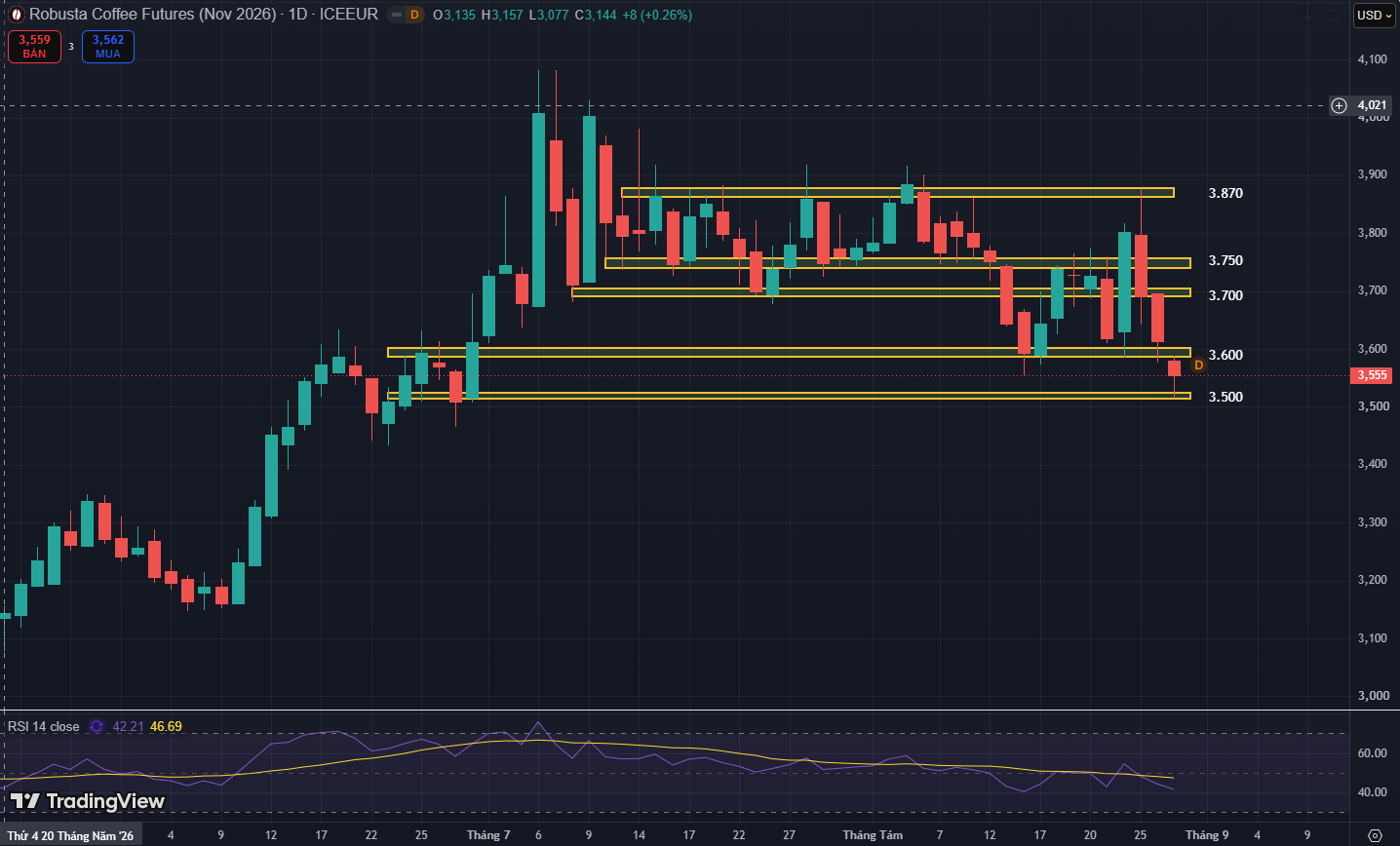The width and height of the screenshot is (1400, 846).
Task: Select the 3.750 price level label
Action: pos(1225,260)
